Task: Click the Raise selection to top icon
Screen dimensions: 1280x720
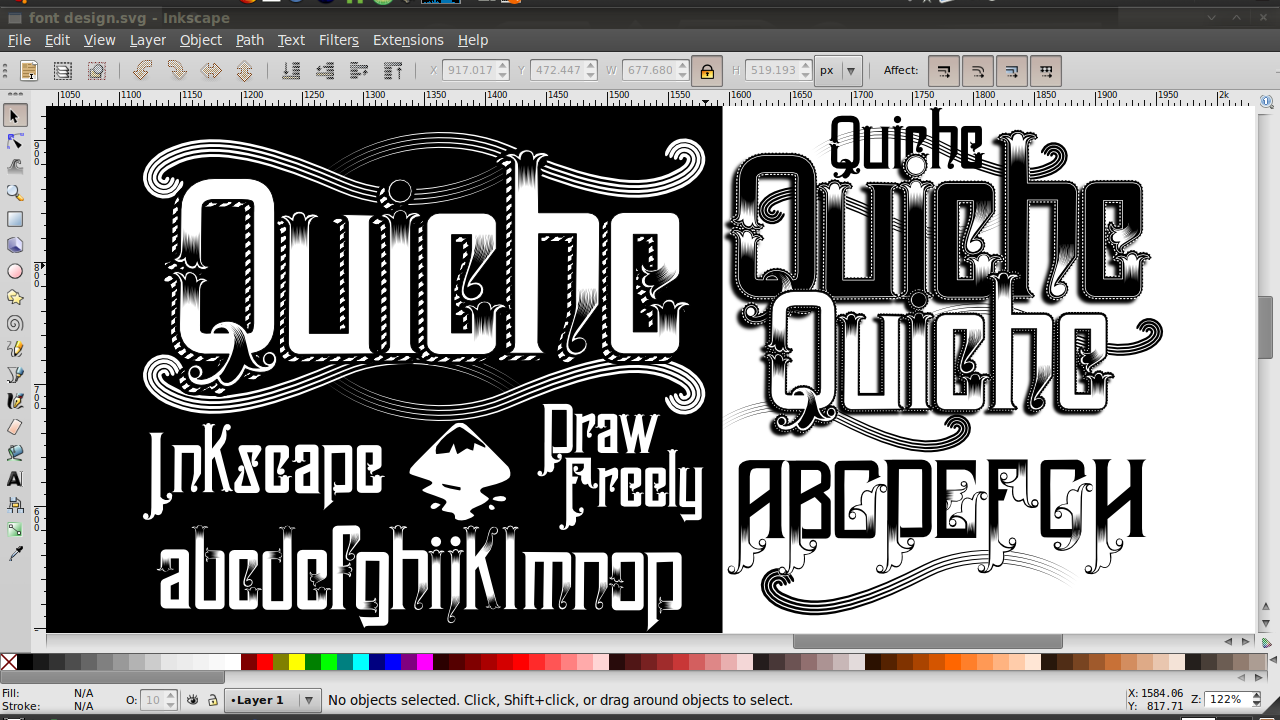Action: click(393, 71)
